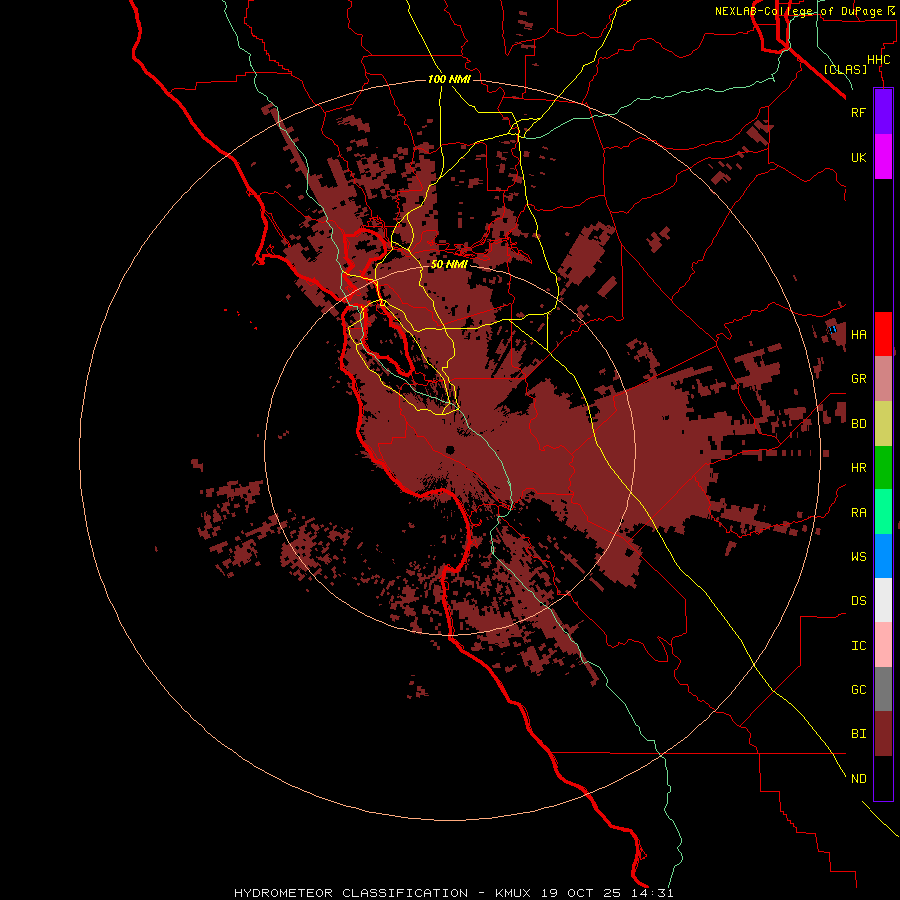
Task: Click the [CLAS] units label
Action: coord(845,69)
